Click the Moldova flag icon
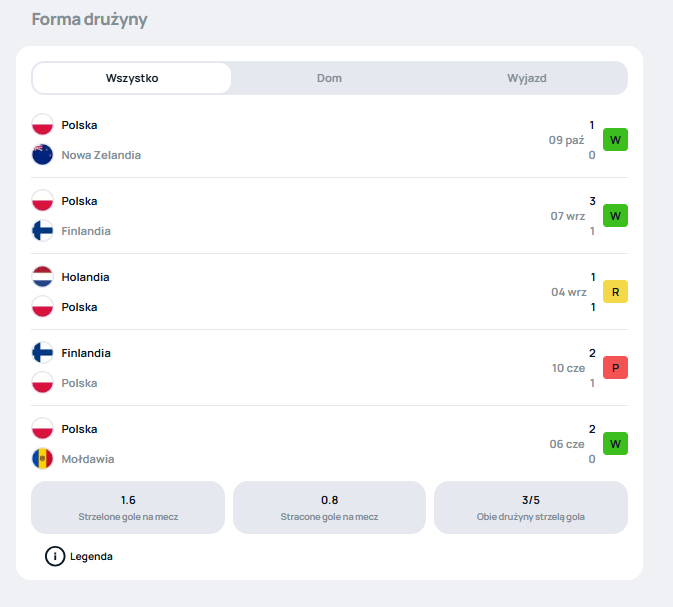This screenshot has width=673, height=607. coord(42,459)
